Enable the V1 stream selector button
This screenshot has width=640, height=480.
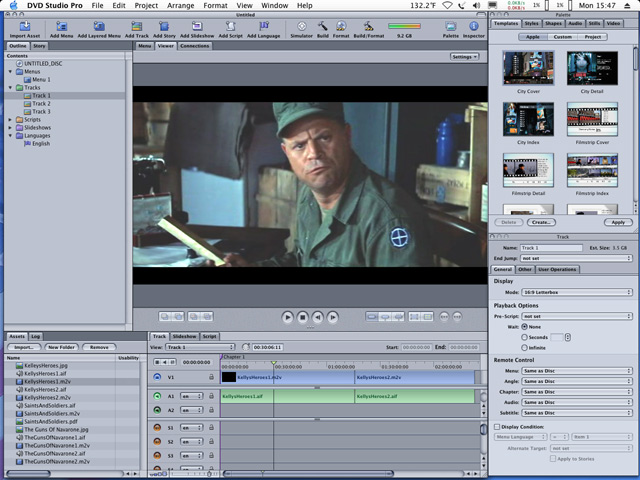point(157,377)
